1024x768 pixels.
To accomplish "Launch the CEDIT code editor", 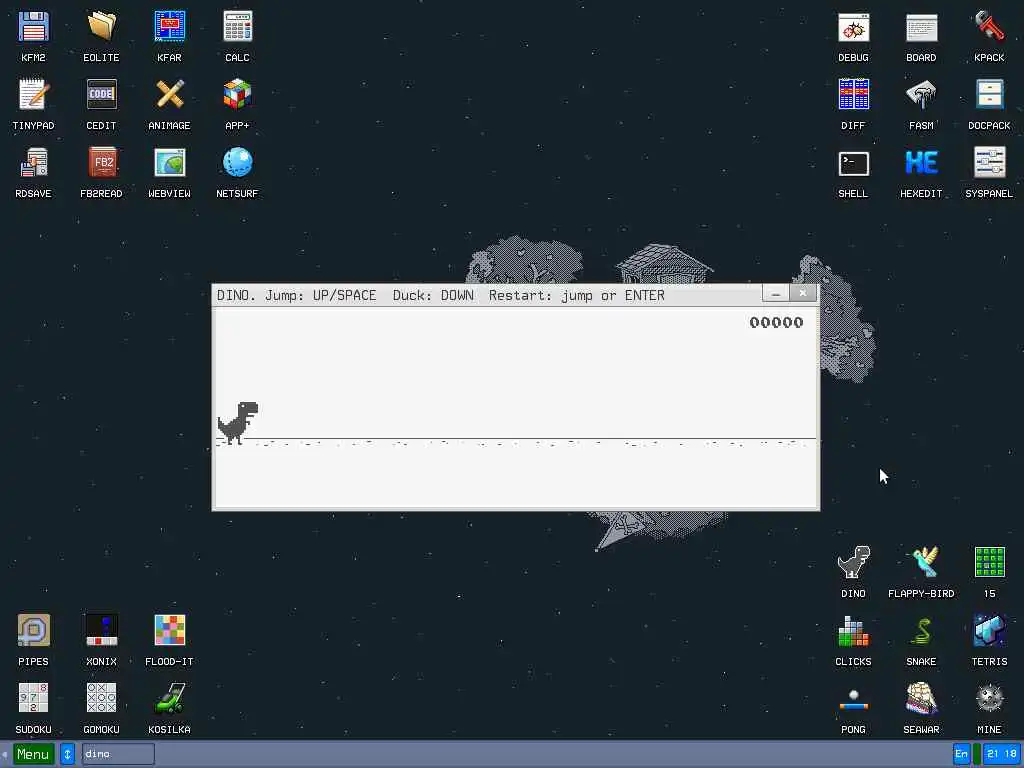I will pos(101,95).
